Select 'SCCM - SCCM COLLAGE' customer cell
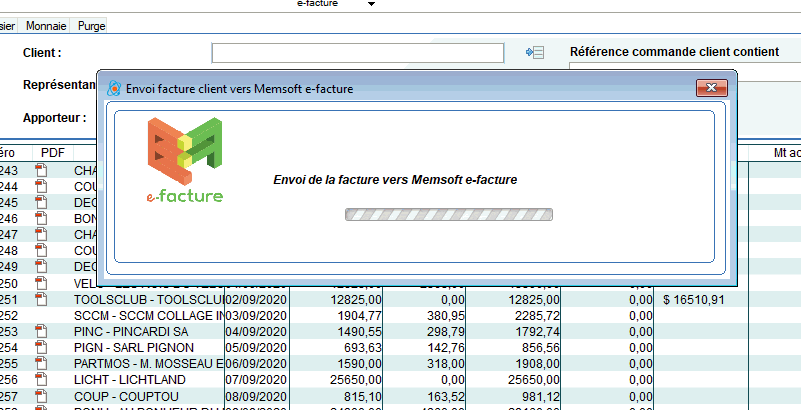This screenshot has width=801, height=410. tap(149, 316)
